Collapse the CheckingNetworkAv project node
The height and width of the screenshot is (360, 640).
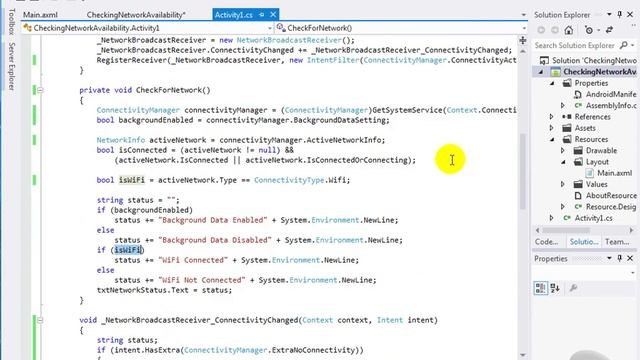541,72
